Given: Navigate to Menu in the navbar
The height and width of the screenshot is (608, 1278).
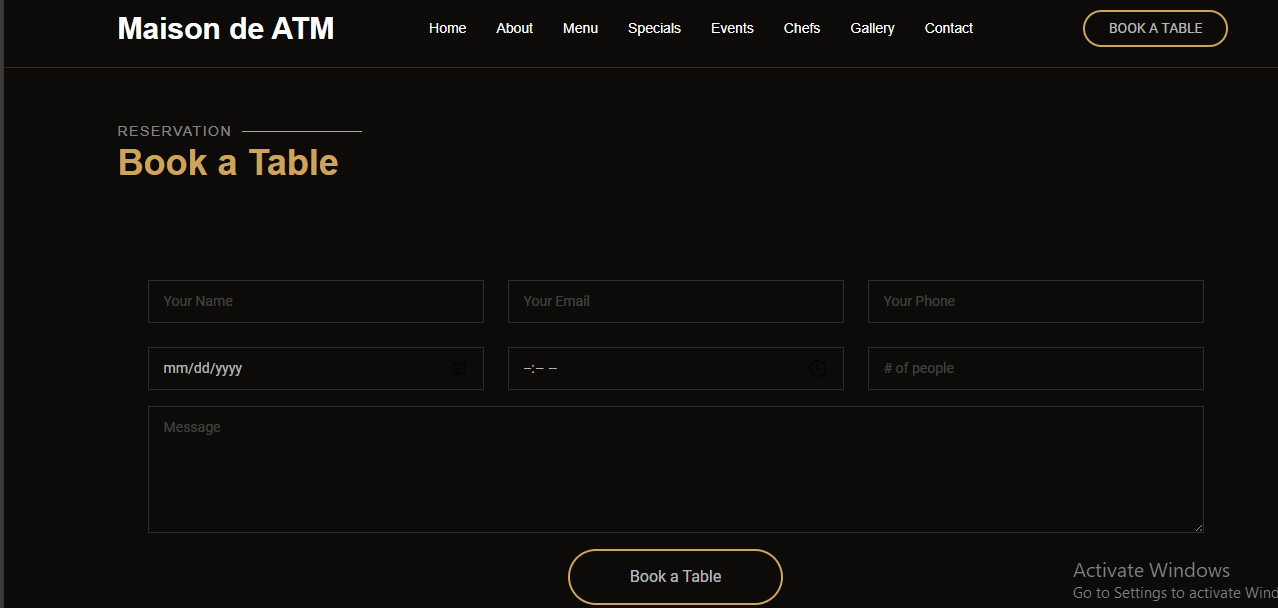Looking at the screenshot, I should 580,28.
